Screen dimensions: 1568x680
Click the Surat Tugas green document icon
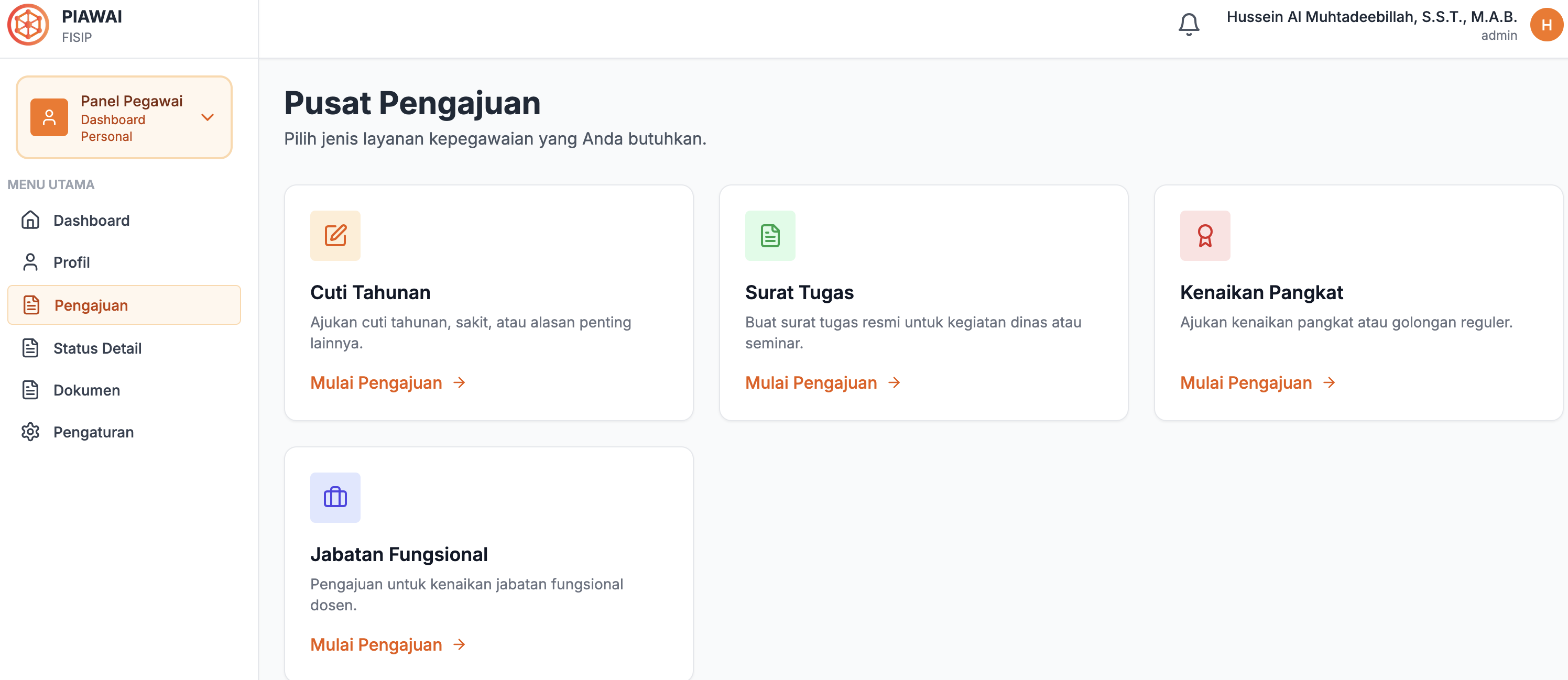pyautogui.click(x=769, y=235)
